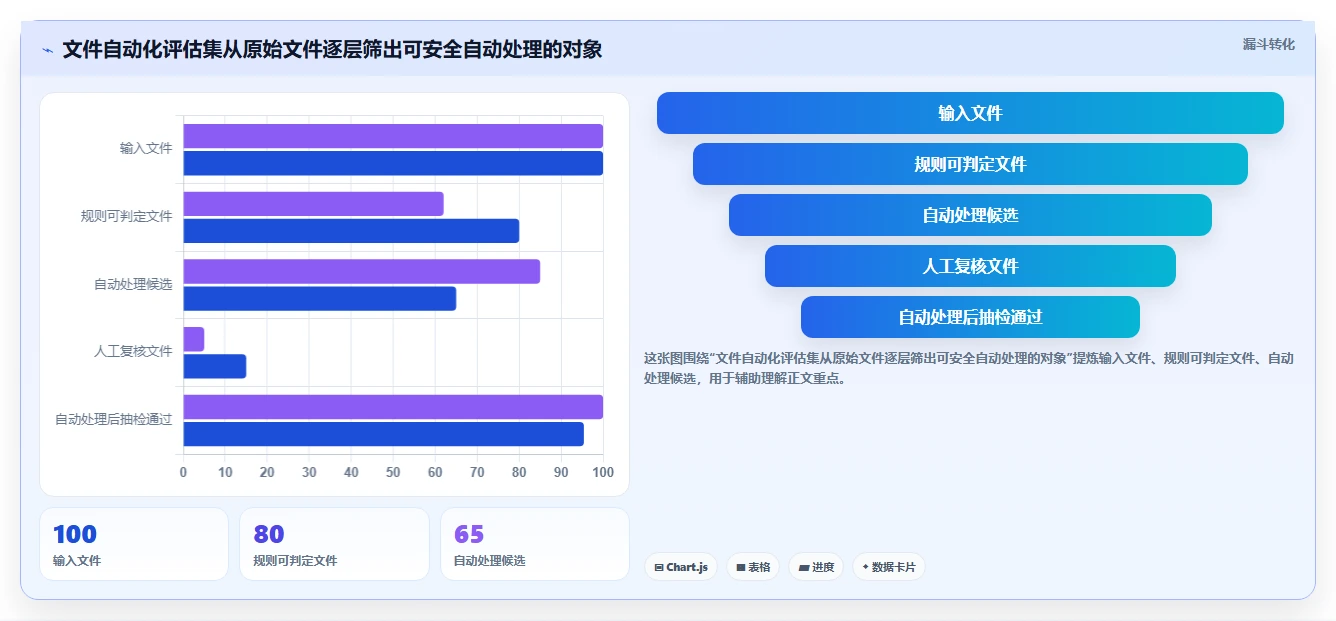The width and height of the screenshot is (1336, 621).
Task: Click the heading 文件自动化评估集 title text
Action: tap(332, 49)
